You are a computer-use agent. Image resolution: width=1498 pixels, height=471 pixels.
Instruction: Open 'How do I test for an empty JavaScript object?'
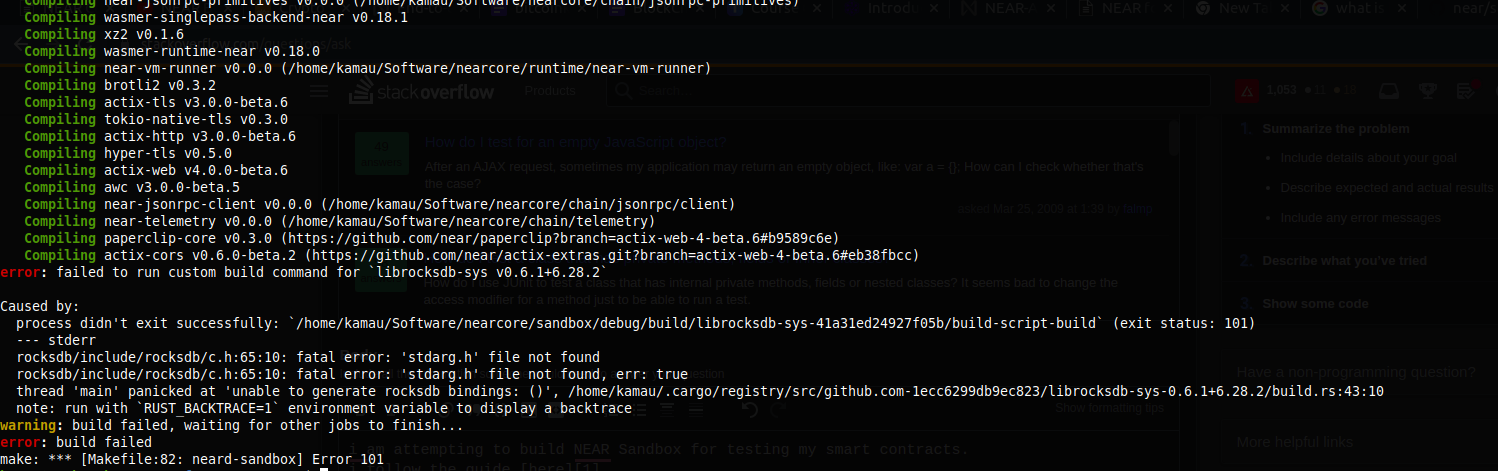point(575,142)
